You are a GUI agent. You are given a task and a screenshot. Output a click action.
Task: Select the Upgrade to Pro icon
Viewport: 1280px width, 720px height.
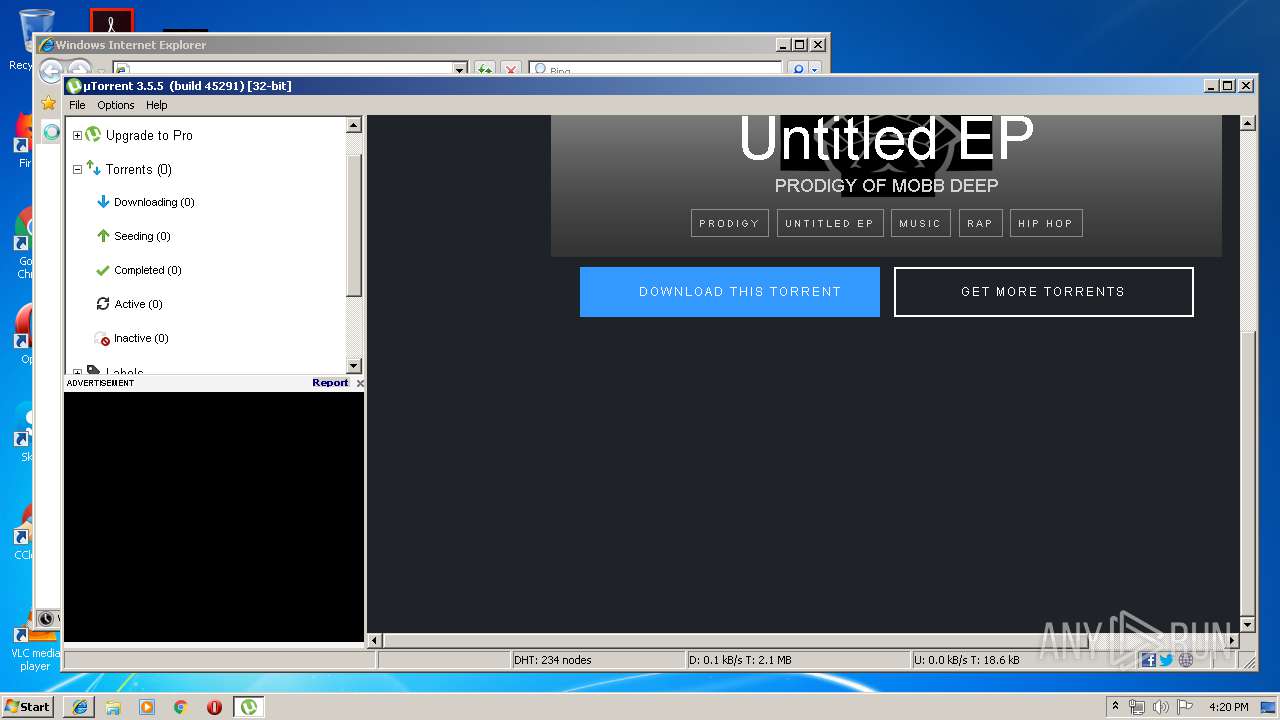[x=93, y=134]
